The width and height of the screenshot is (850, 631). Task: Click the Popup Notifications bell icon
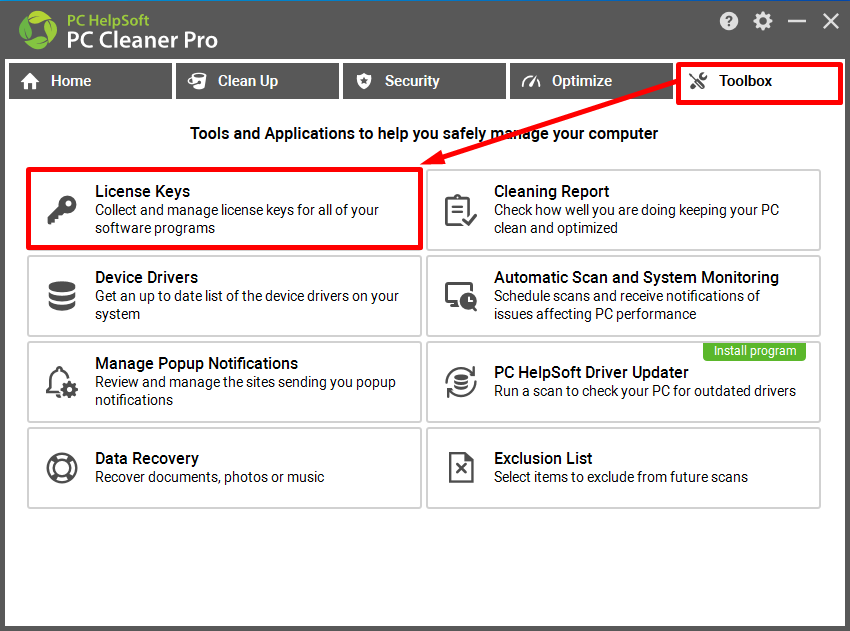[x=62, y=382]
